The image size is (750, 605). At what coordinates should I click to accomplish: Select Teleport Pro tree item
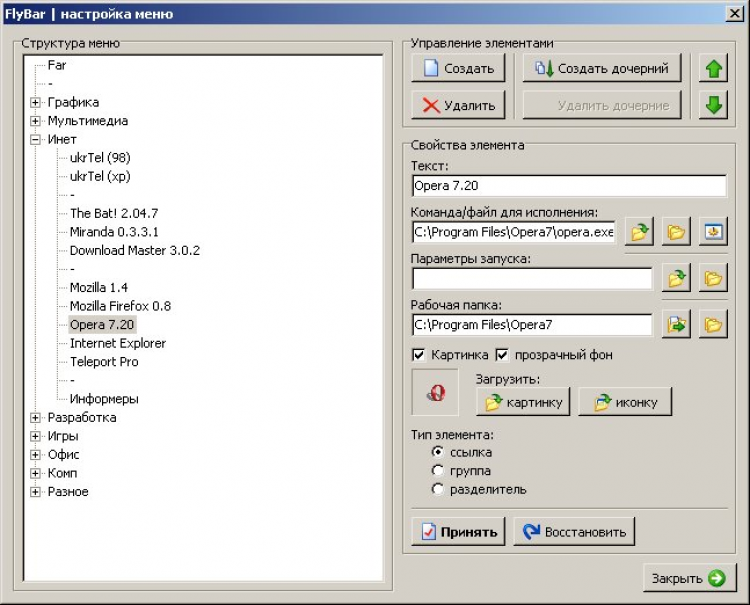104,362
